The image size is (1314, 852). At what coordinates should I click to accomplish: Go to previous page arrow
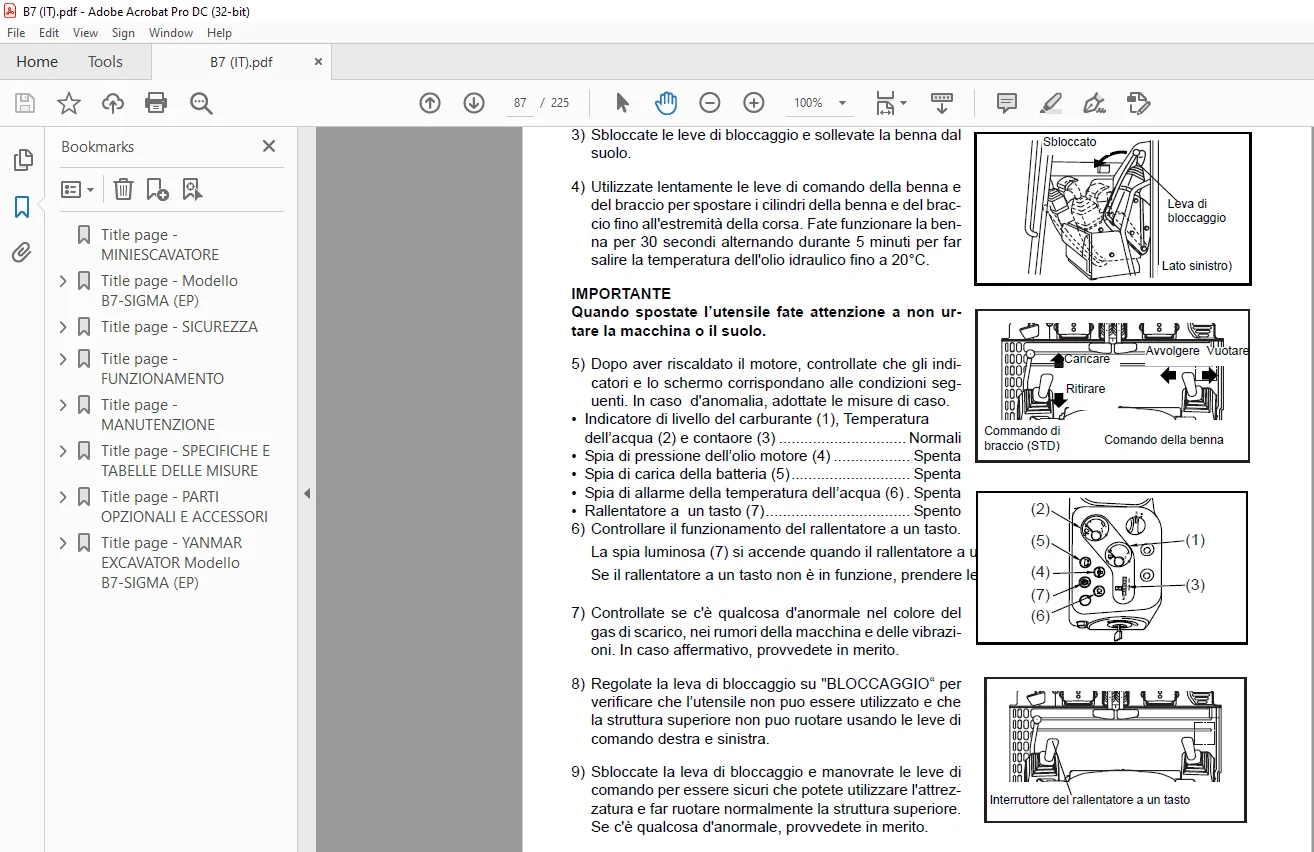coord(430,103)
